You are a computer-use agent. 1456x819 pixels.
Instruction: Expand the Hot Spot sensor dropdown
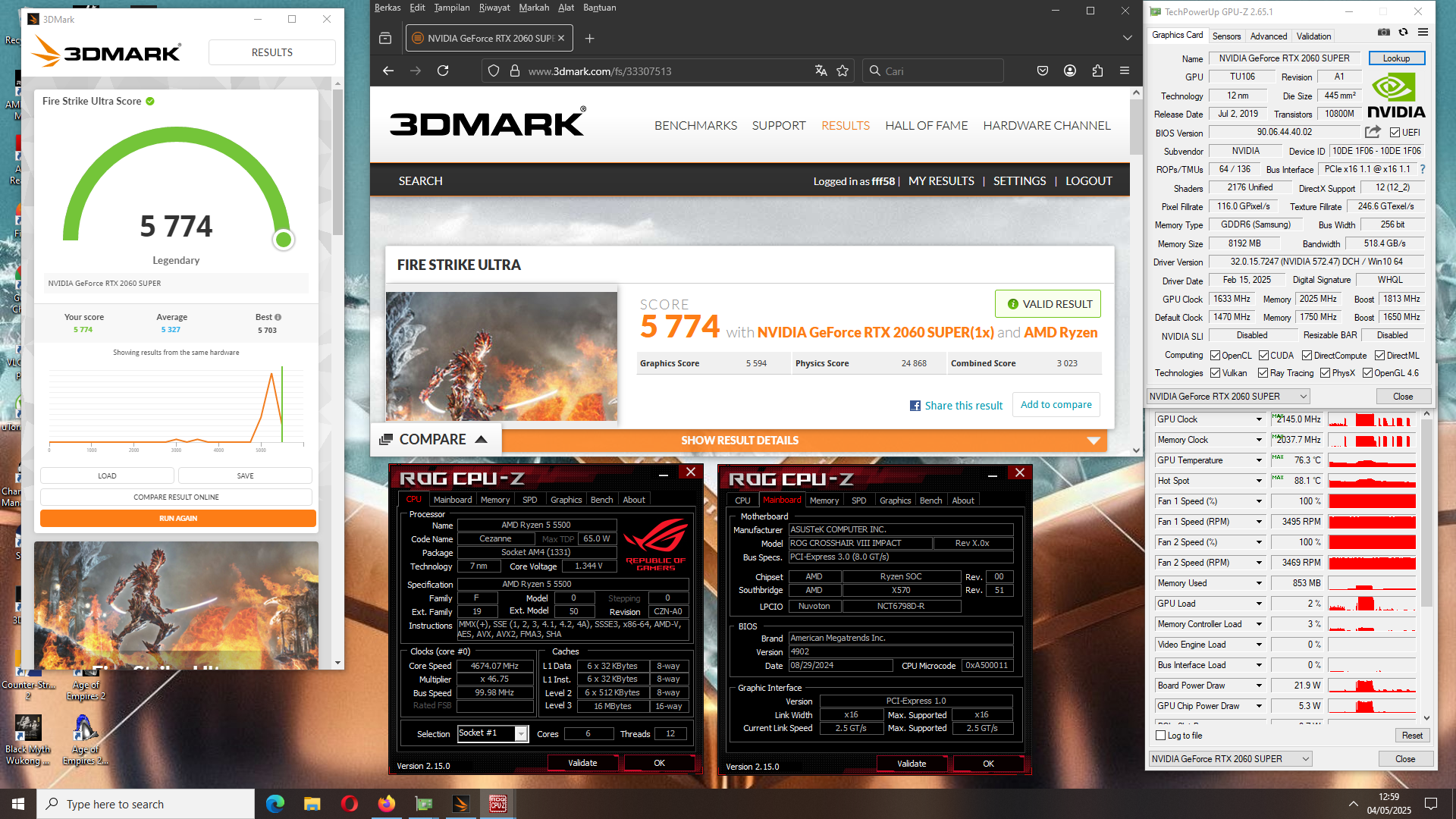point(1259,481)
